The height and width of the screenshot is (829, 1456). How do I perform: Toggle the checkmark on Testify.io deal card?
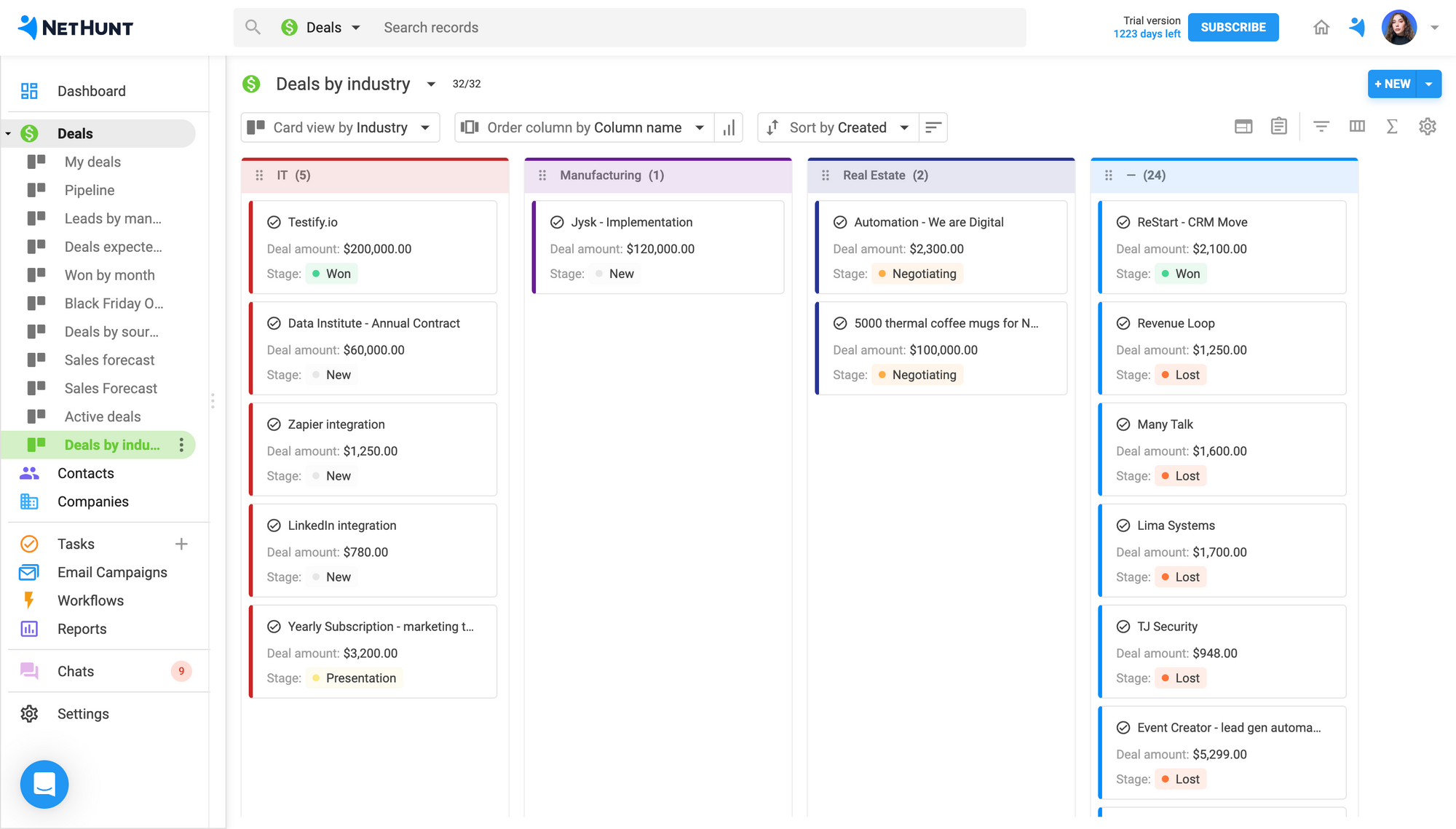click(274, 221)
